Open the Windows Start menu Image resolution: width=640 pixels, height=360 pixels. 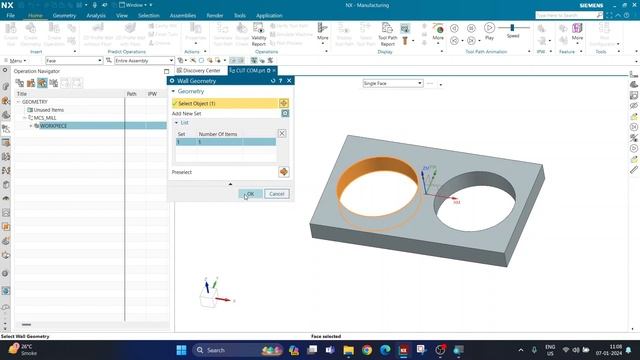coord(181,350)
